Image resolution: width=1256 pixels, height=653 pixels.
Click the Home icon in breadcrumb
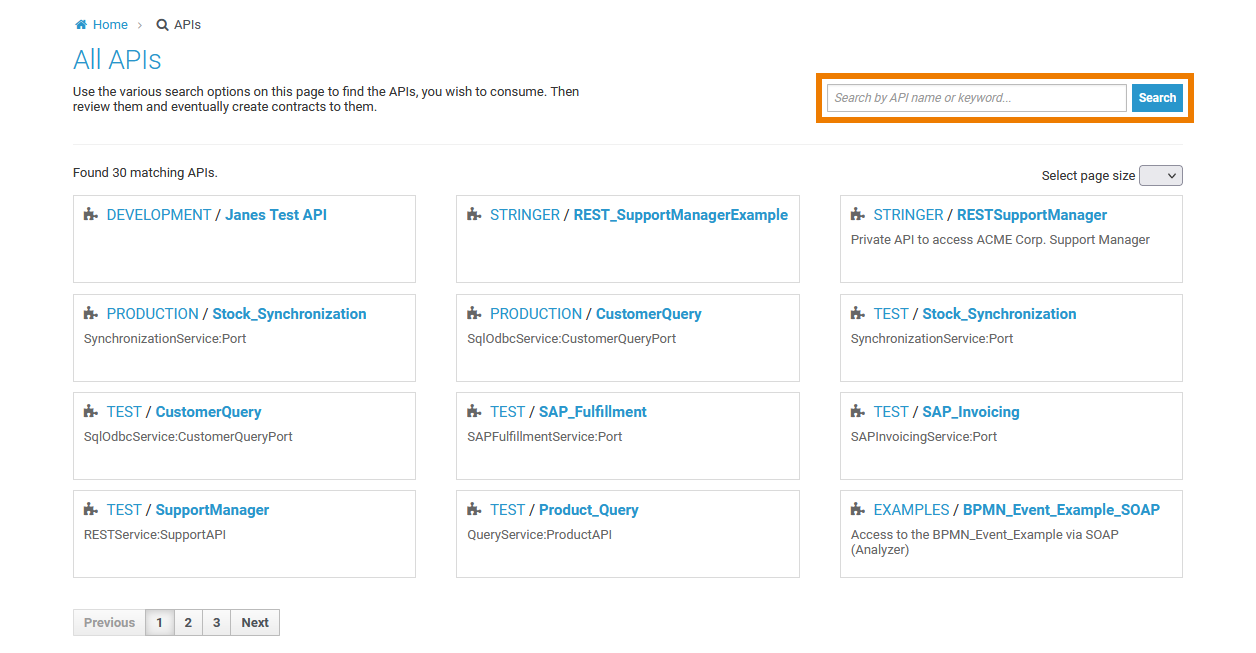pyautogui.click(x=81, y=25)
